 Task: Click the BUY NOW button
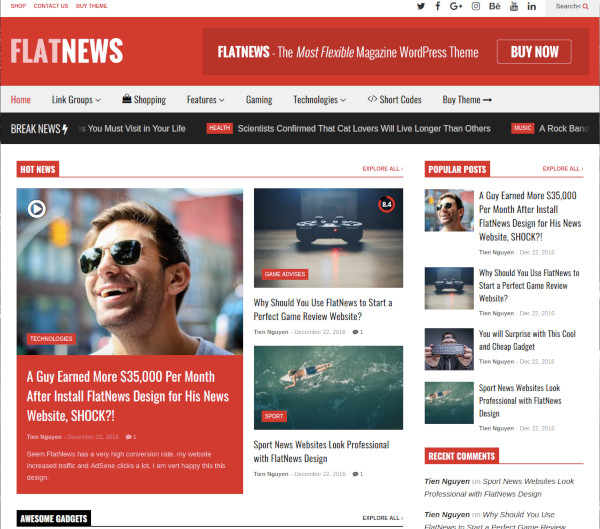(x=534, y=52)
